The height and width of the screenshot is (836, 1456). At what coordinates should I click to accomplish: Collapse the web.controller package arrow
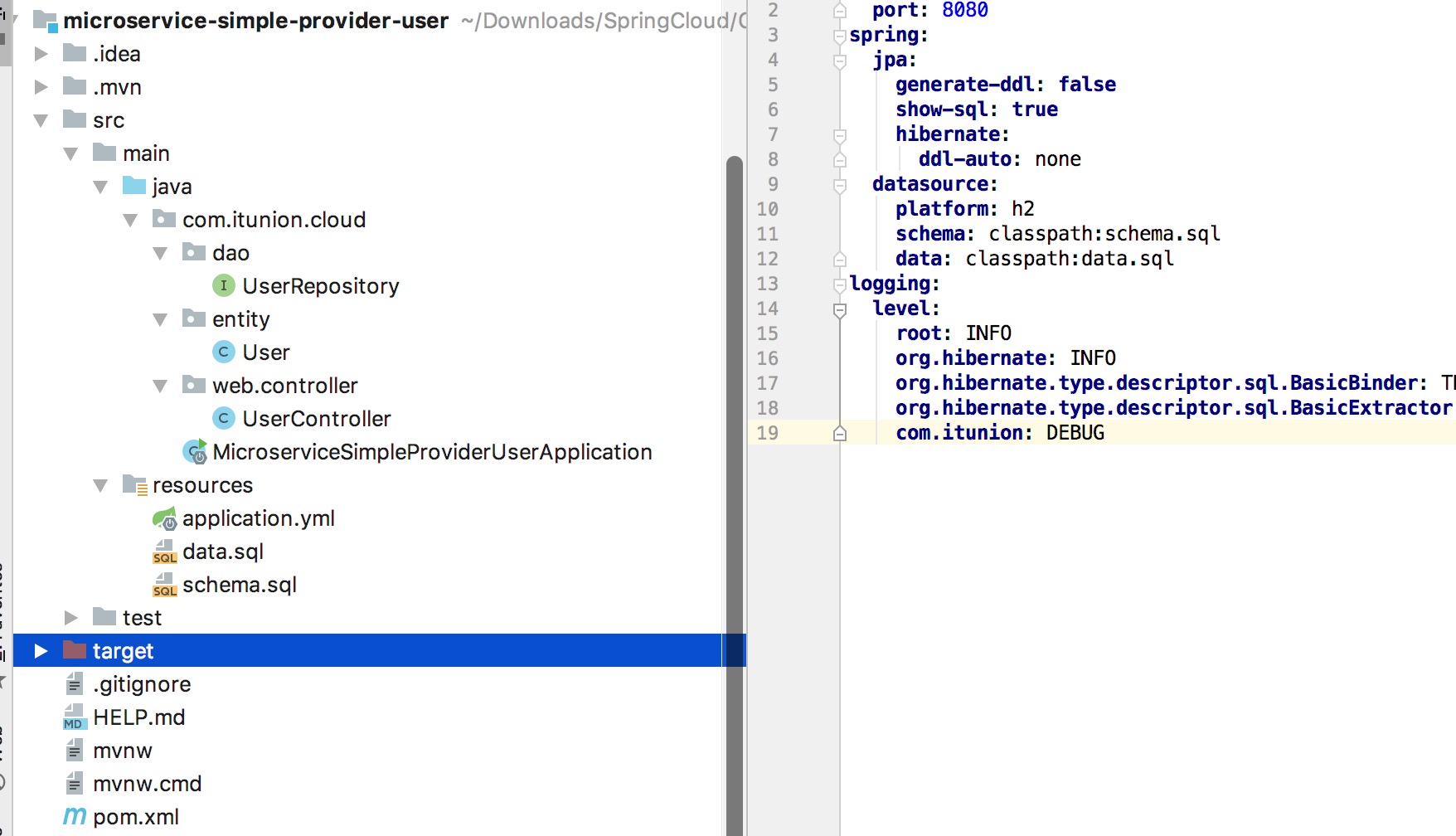click(x=160, y=386)
